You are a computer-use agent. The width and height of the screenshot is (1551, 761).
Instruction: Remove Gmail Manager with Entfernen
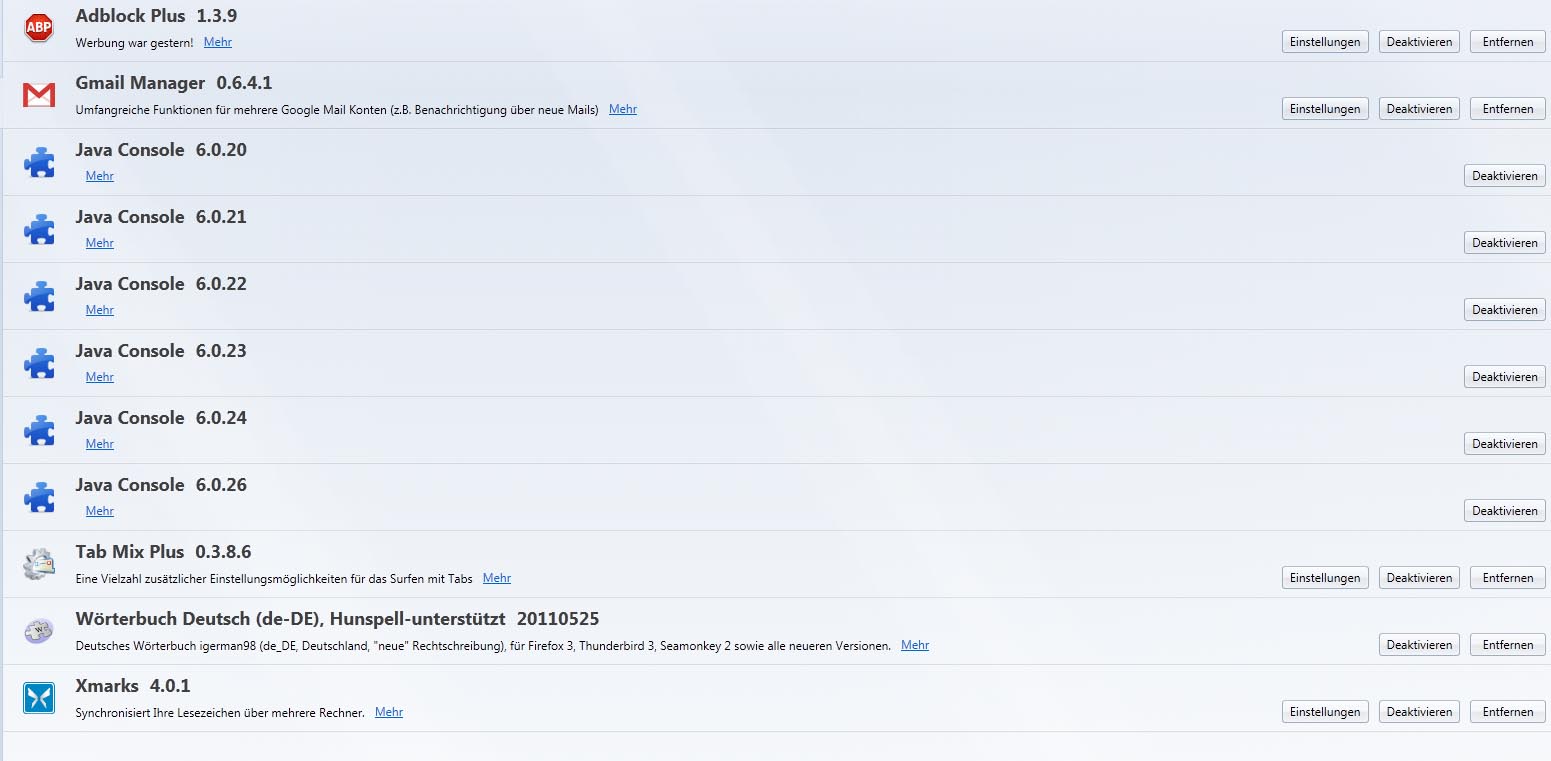click(x=1508, y=109)
